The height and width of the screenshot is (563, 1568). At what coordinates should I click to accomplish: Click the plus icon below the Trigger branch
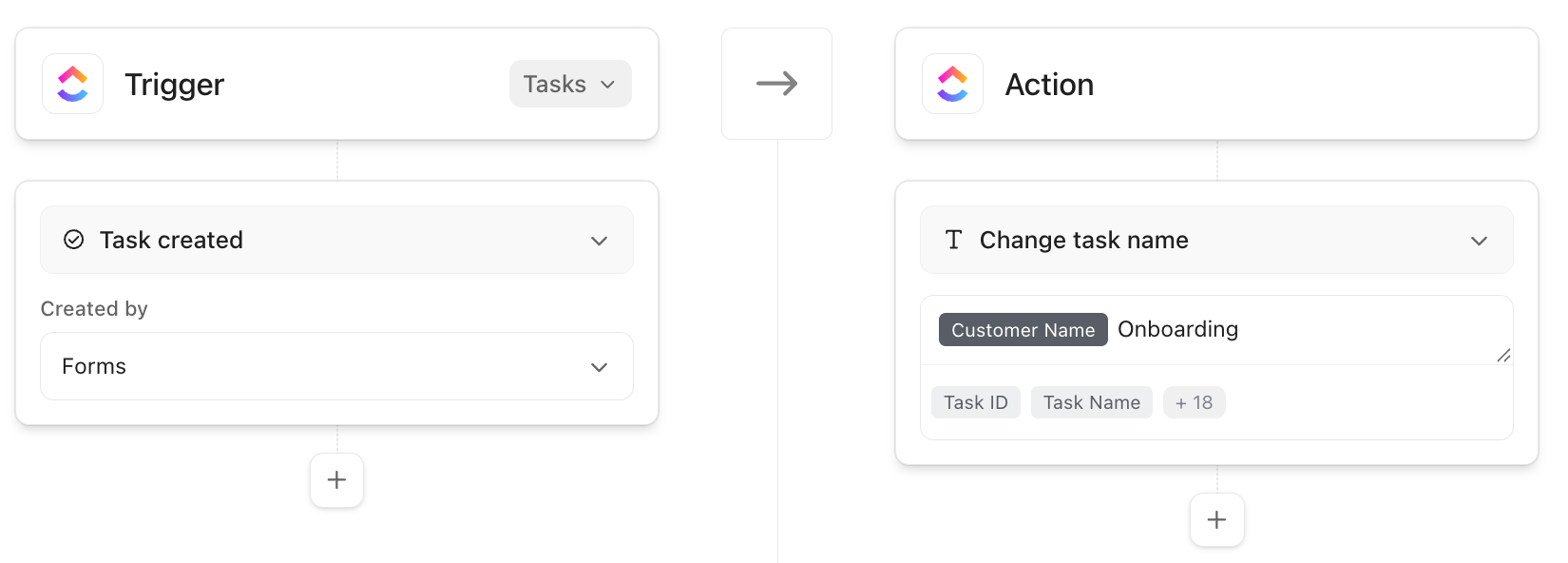coord(336,480)
